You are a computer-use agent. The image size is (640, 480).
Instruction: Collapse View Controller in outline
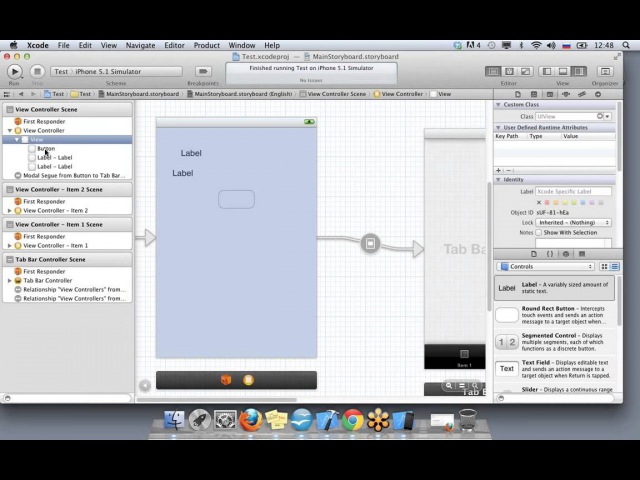(x=10, y=131)
